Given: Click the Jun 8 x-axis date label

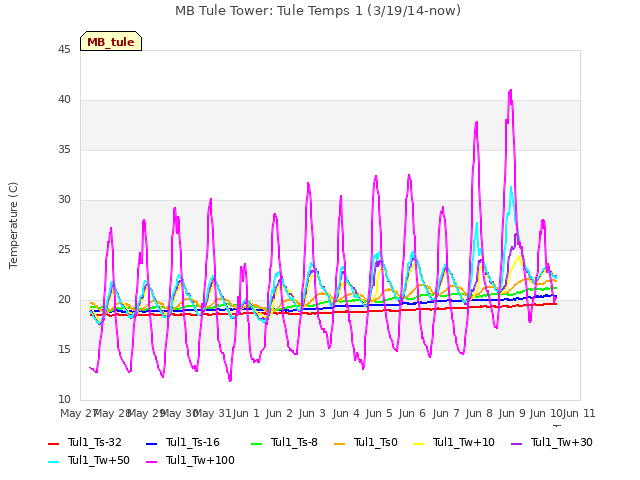Looking at the screenshot, I should (x=479, y=413).
